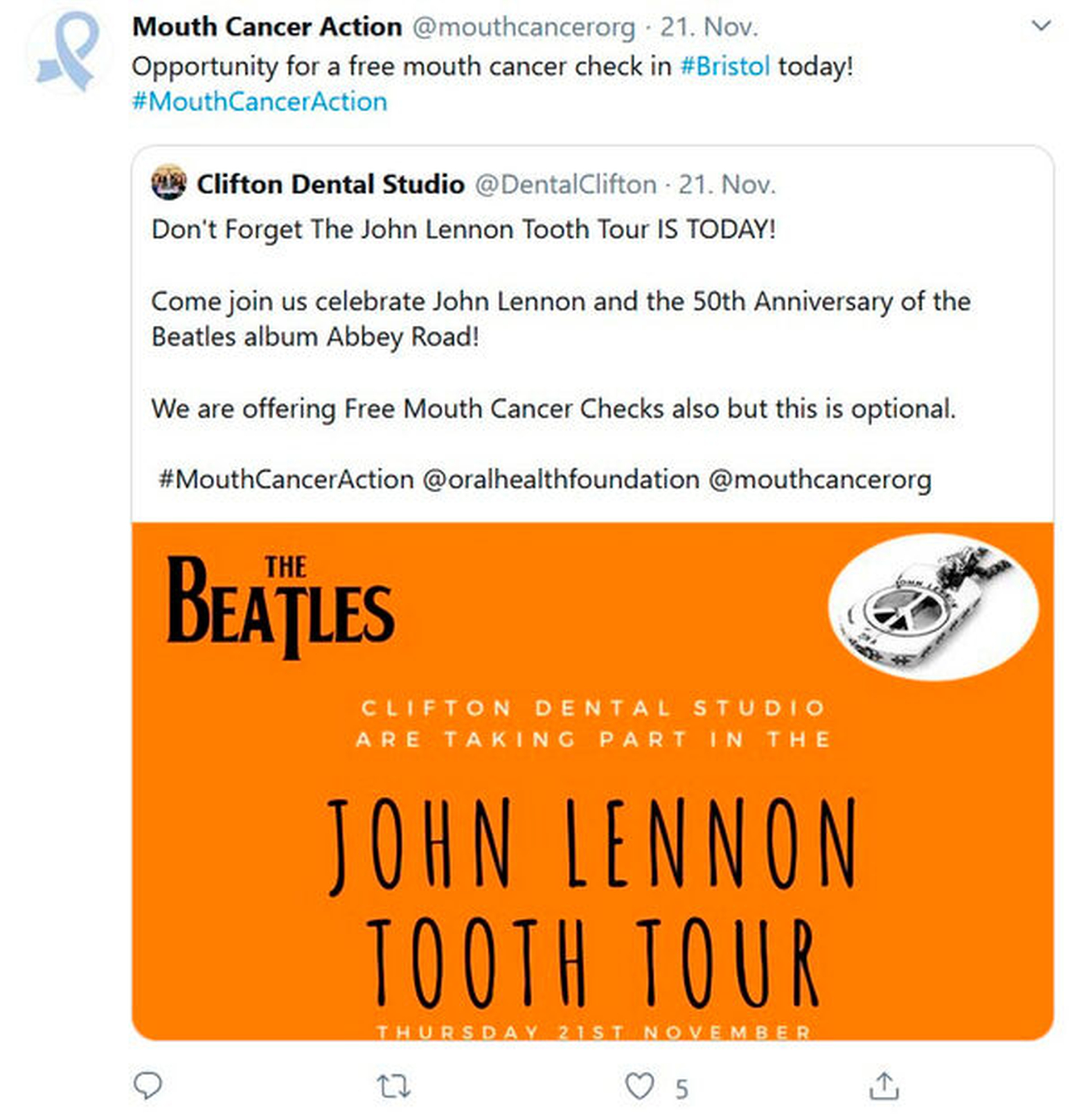Click The Beatles logo on the poster

coord(280,606)
